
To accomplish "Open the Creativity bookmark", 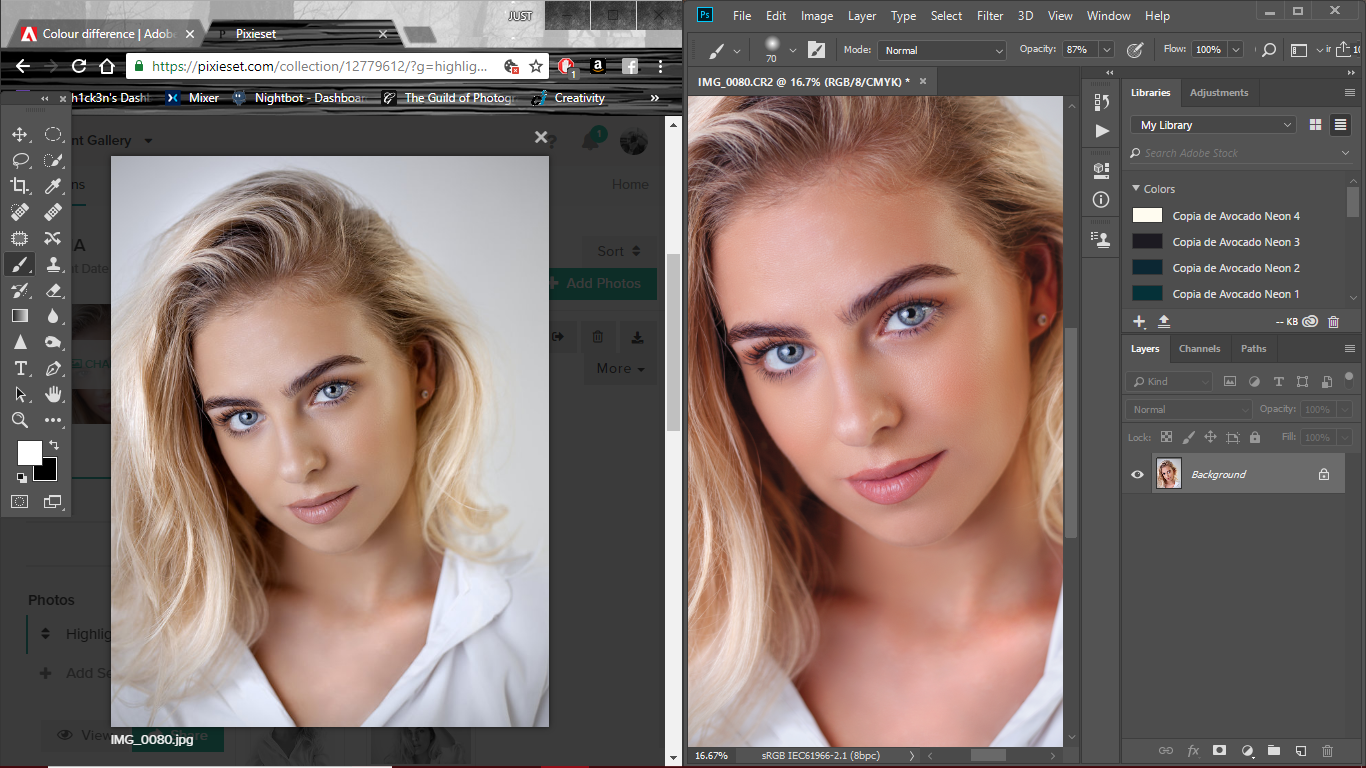I will 568,98.
